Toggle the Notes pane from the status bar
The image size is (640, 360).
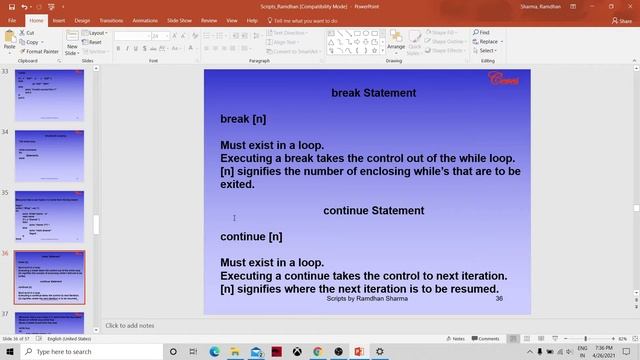click(x=456, y=339)
